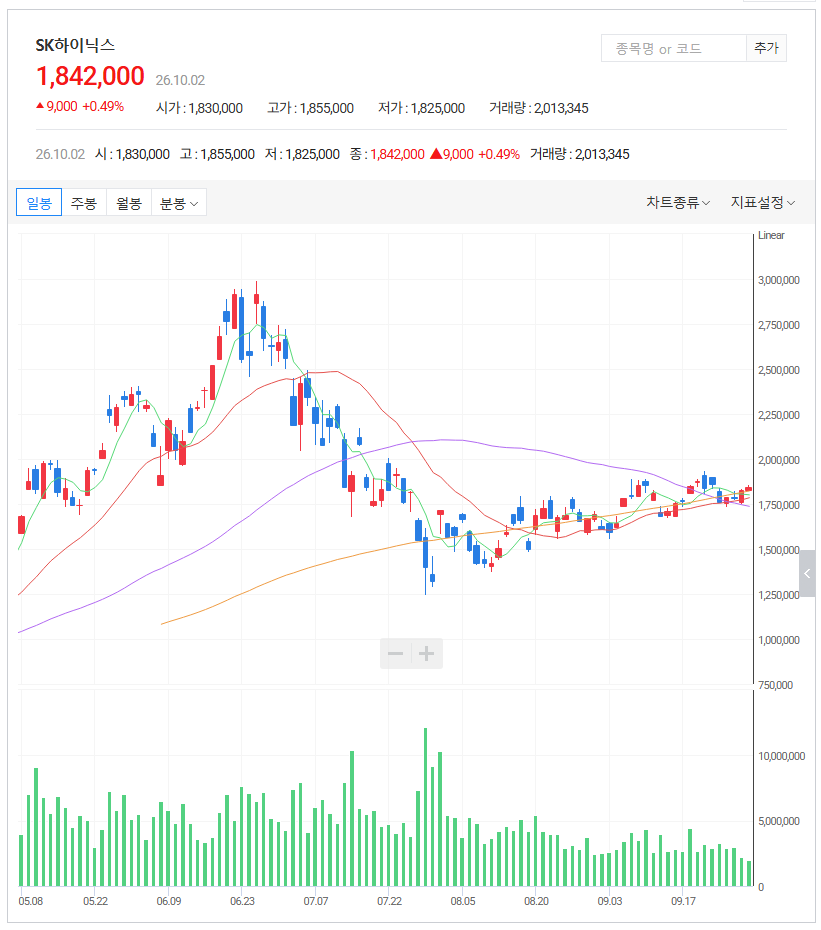Click the 고가 : 1,855,000 high price text
This screenshot has width=821, height=930.
tap(310, 108)
